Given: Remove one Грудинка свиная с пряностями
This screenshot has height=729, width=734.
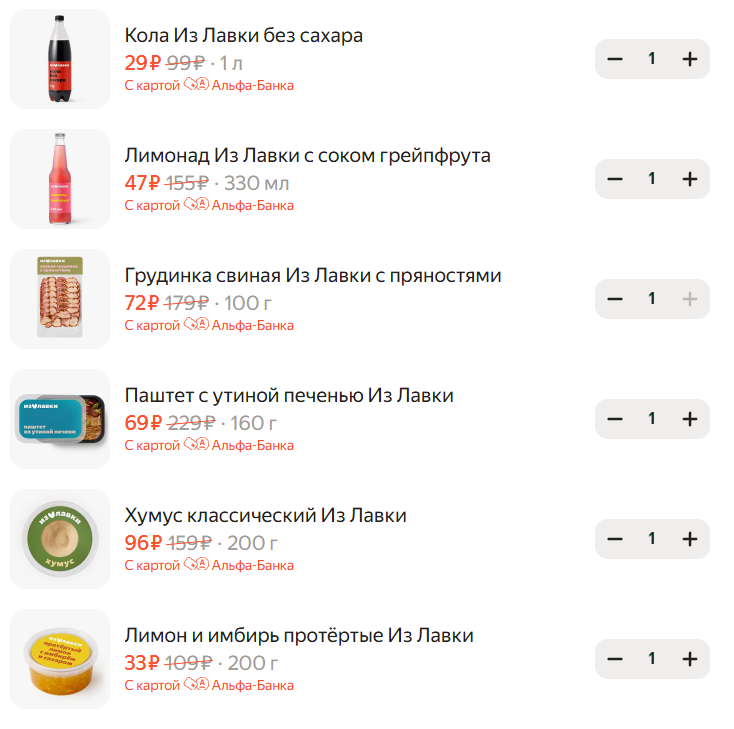Looking at the screenshot, I should click(x=615, y=299).
